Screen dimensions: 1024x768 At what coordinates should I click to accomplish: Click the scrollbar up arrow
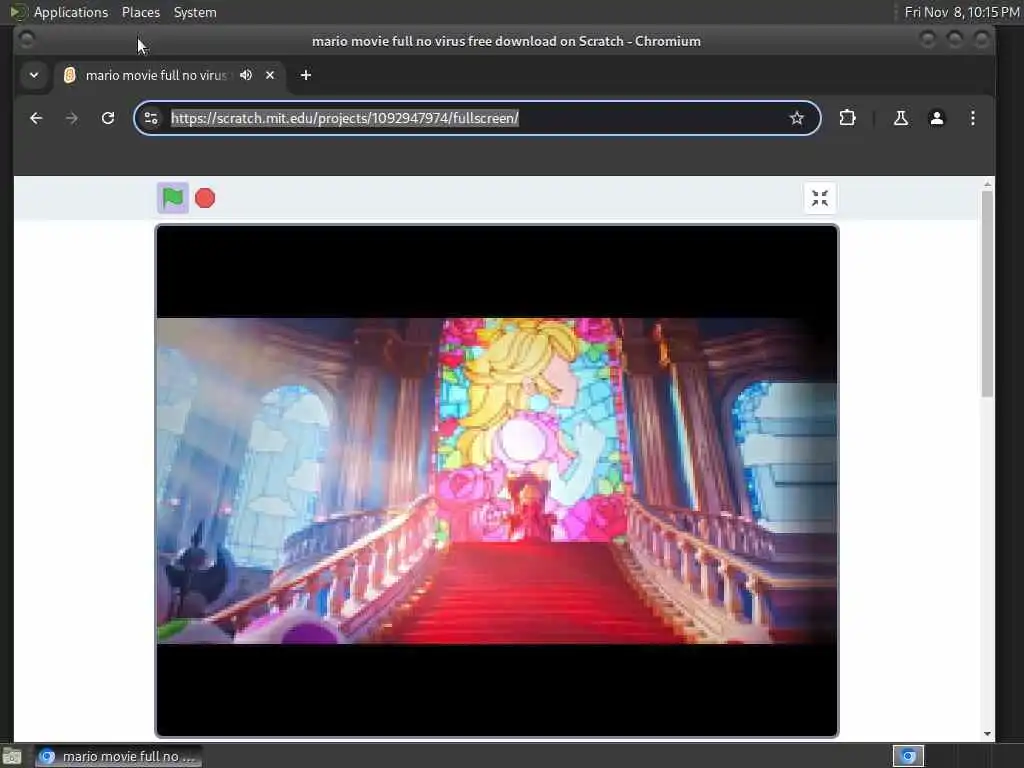pyautogui.click(x=987, y=184)
